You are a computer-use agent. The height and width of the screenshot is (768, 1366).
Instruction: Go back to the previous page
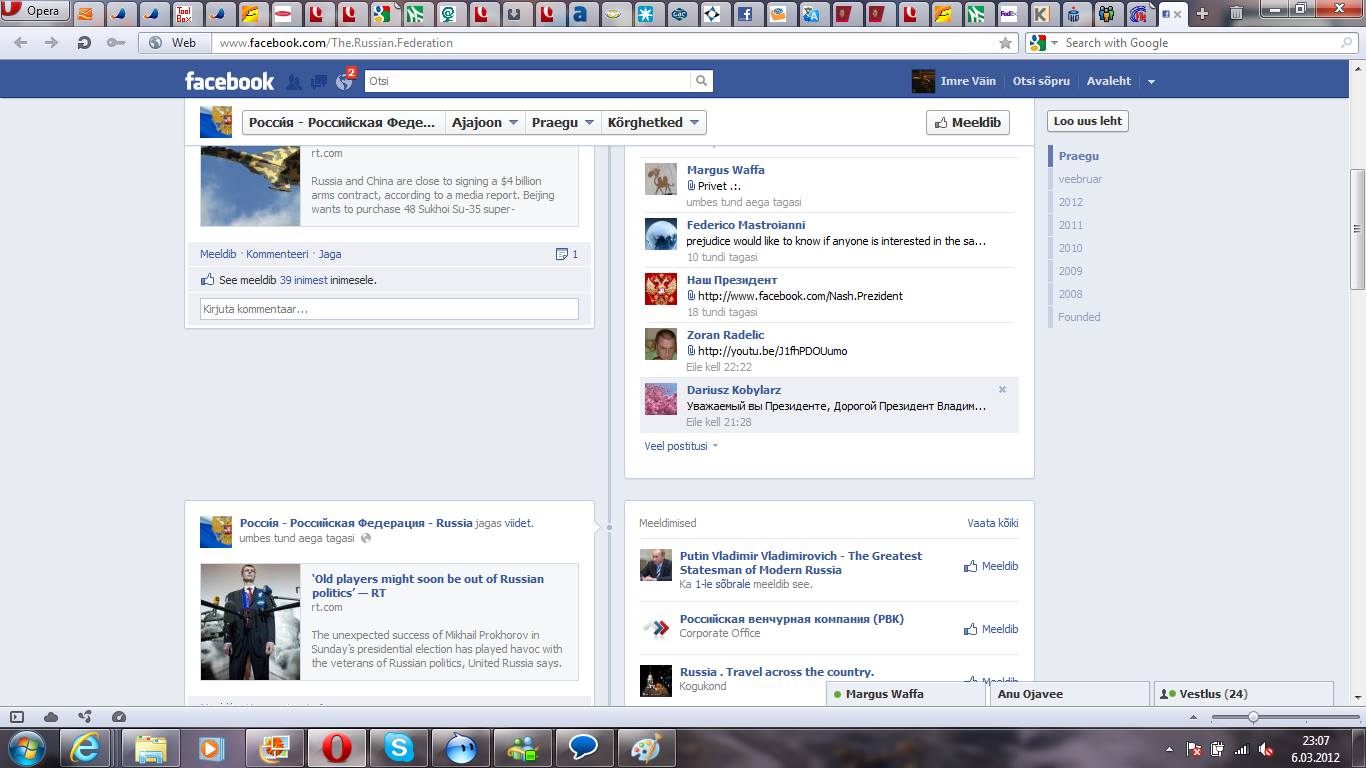click(x=20, y=43)
